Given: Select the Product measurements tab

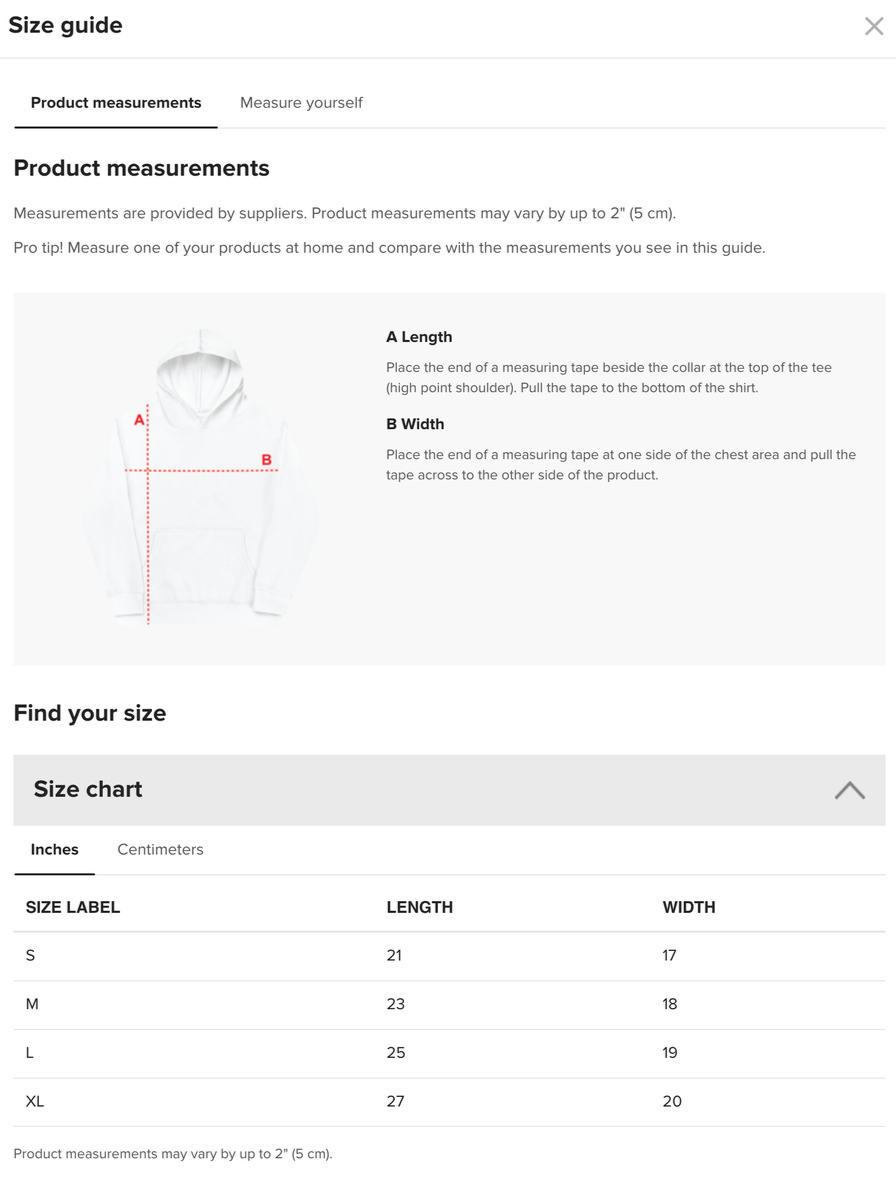Looking at the screenshot, I should [x=116, y=103].
